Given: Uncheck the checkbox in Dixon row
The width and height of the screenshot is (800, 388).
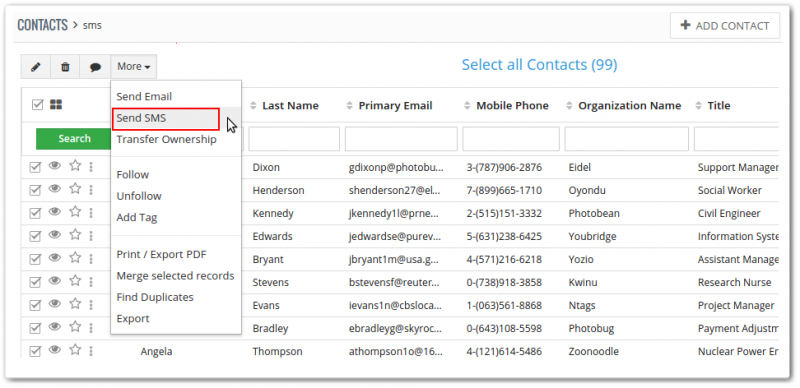Looking at the screenshot, I should click(35, 167).
